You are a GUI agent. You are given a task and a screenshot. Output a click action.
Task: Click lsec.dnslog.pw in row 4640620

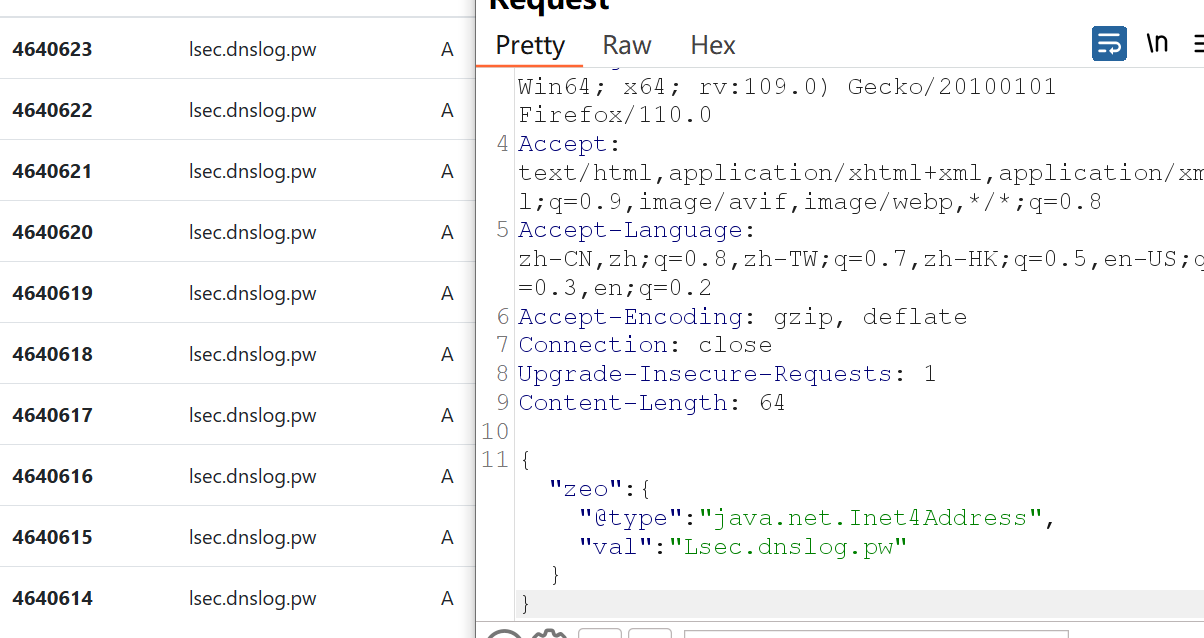point(252,232)
